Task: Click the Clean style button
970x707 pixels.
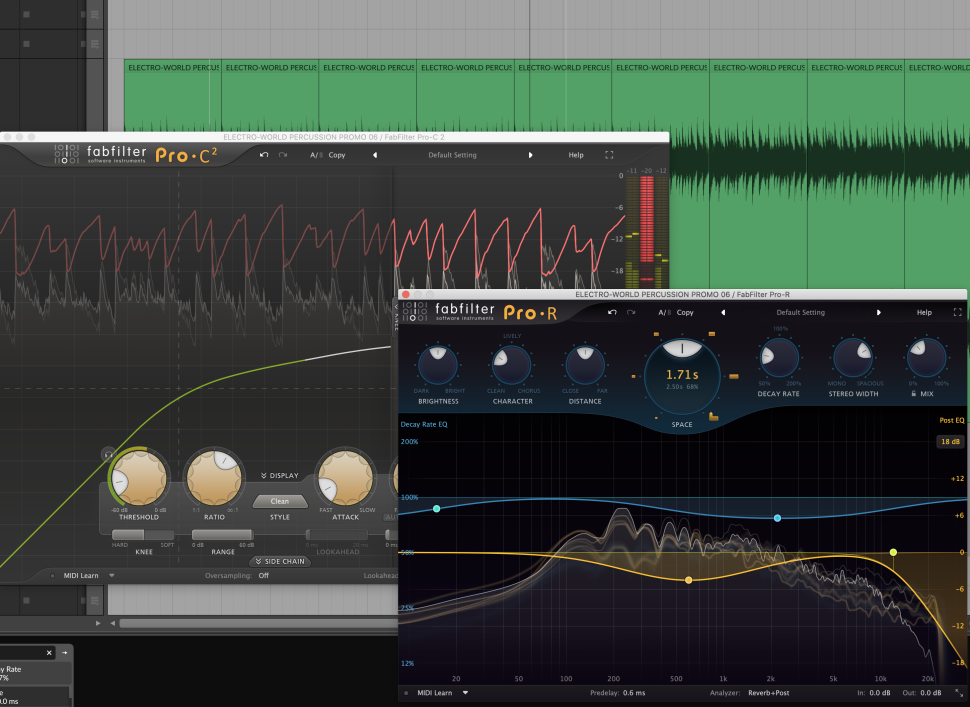Action: (280, 501)
